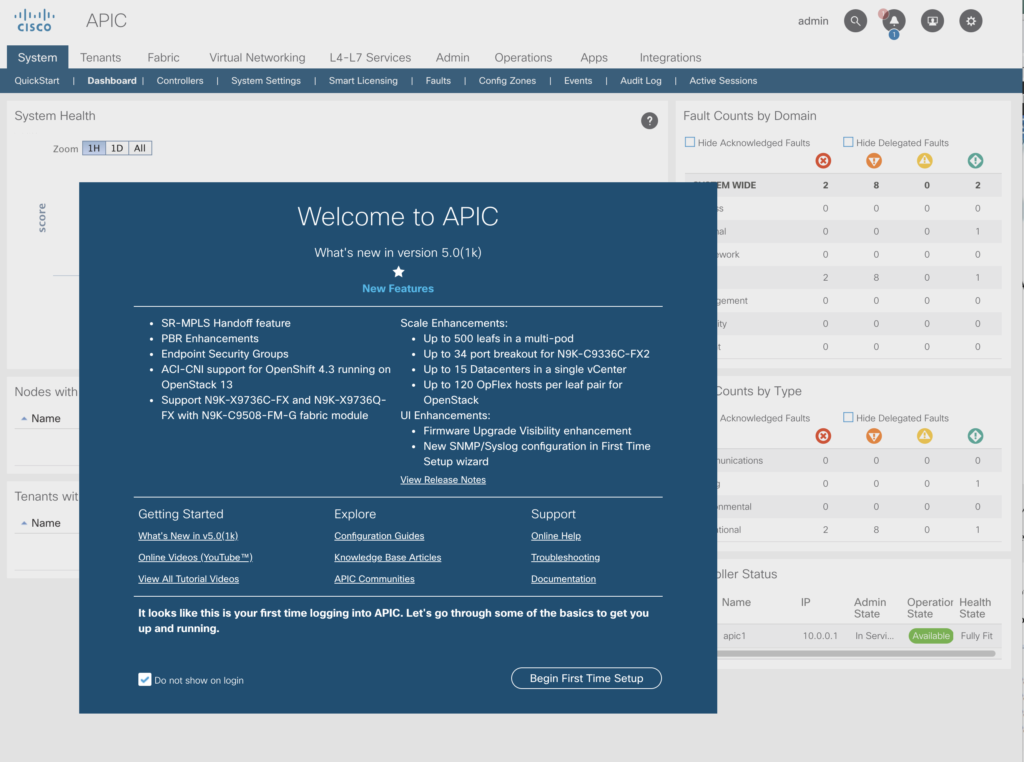
Task: Open Smart Licensing submenu
Action: point(363,81)
